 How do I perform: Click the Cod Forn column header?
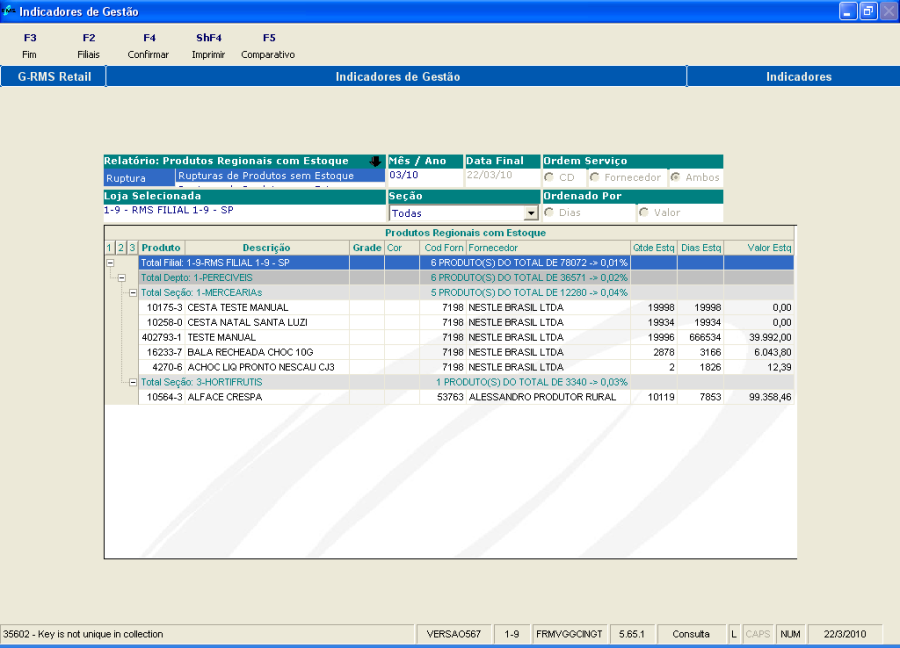point(443,248)
